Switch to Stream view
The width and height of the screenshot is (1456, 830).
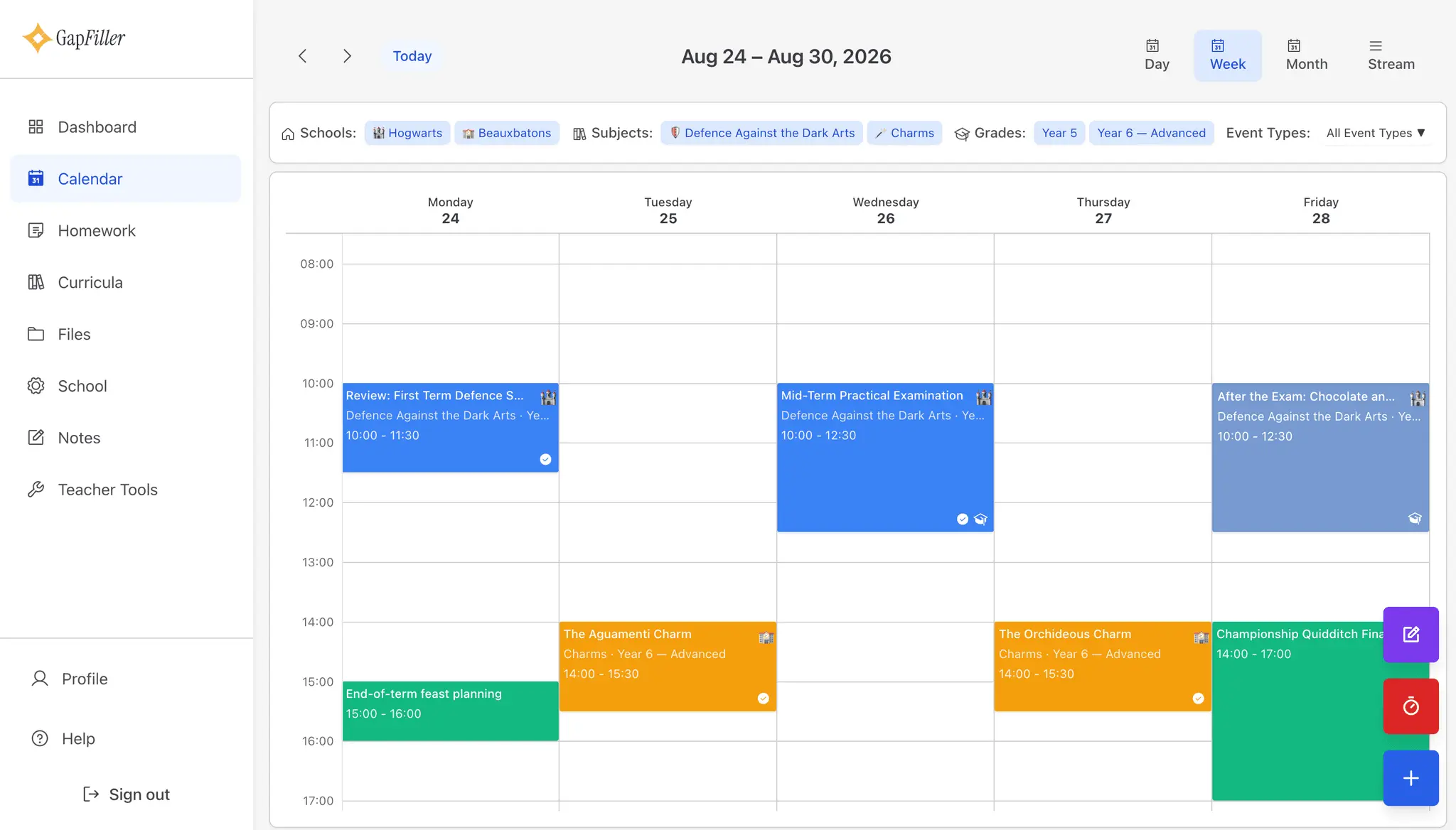point(1391,55)
